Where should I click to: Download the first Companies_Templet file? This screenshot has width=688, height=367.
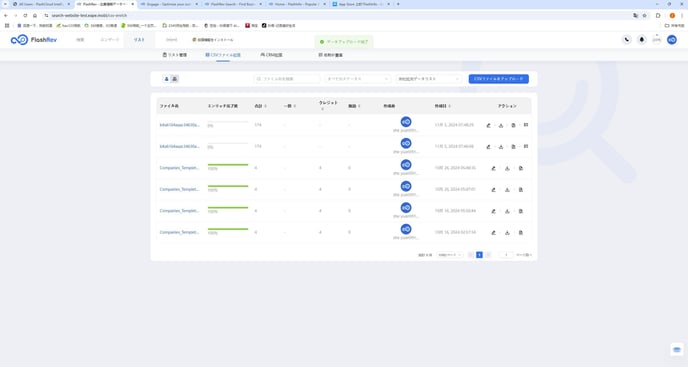(507, 168)
